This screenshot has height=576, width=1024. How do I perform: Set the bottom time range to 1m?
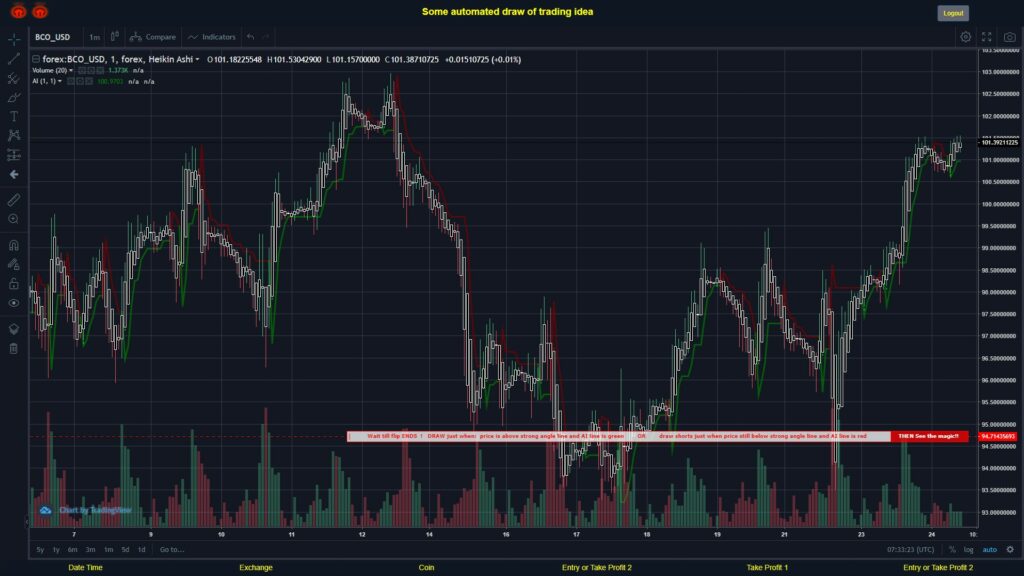(108, 550)
